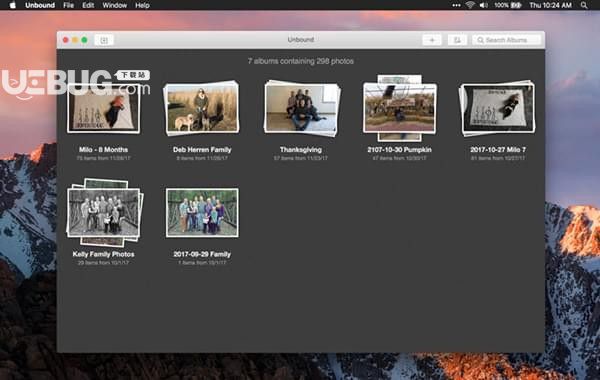Click the '2017-09-29 Family' album title
The height and width of the screenshot is (380, 600).
202,254
